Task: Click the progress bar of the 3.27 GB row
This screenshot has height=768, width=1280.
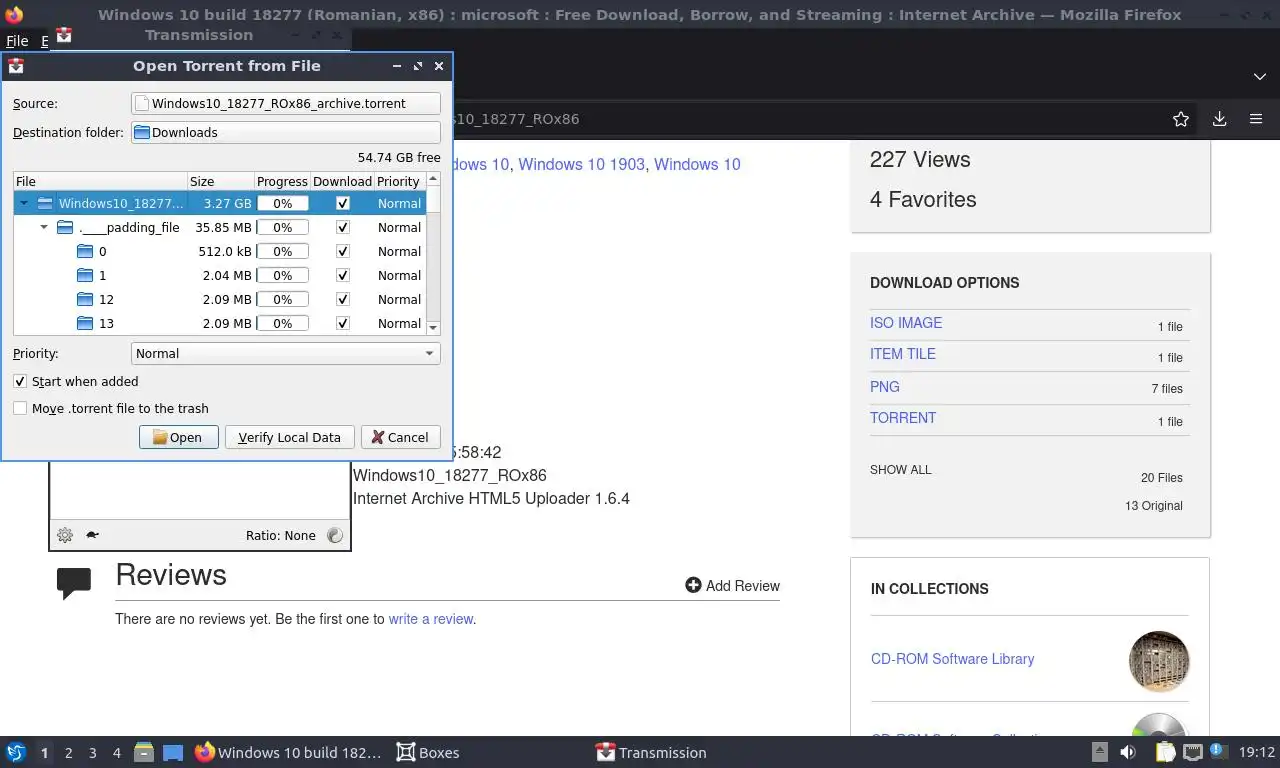Action: point(283,203)
